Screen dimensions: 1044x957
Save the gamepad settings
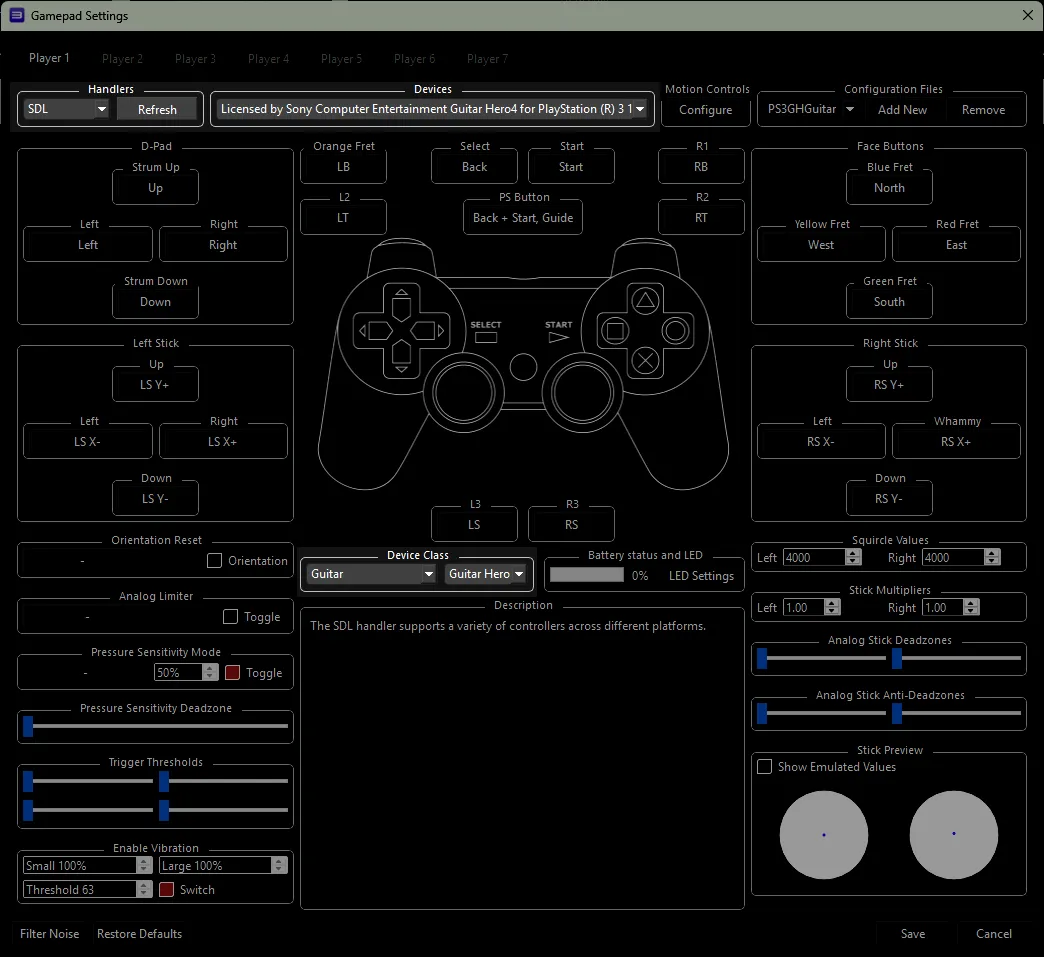pos(913,934)
